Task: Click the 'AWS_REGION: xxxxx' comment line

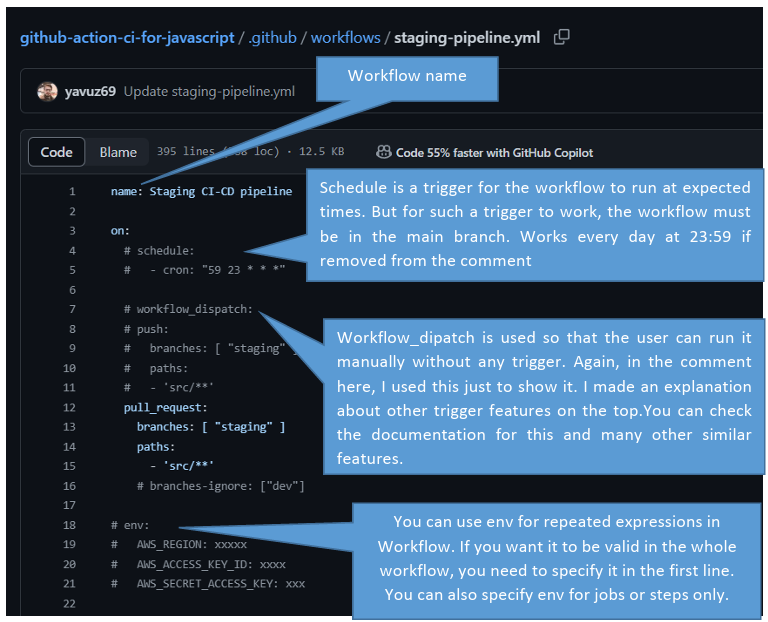Action: tap(179, 544)
